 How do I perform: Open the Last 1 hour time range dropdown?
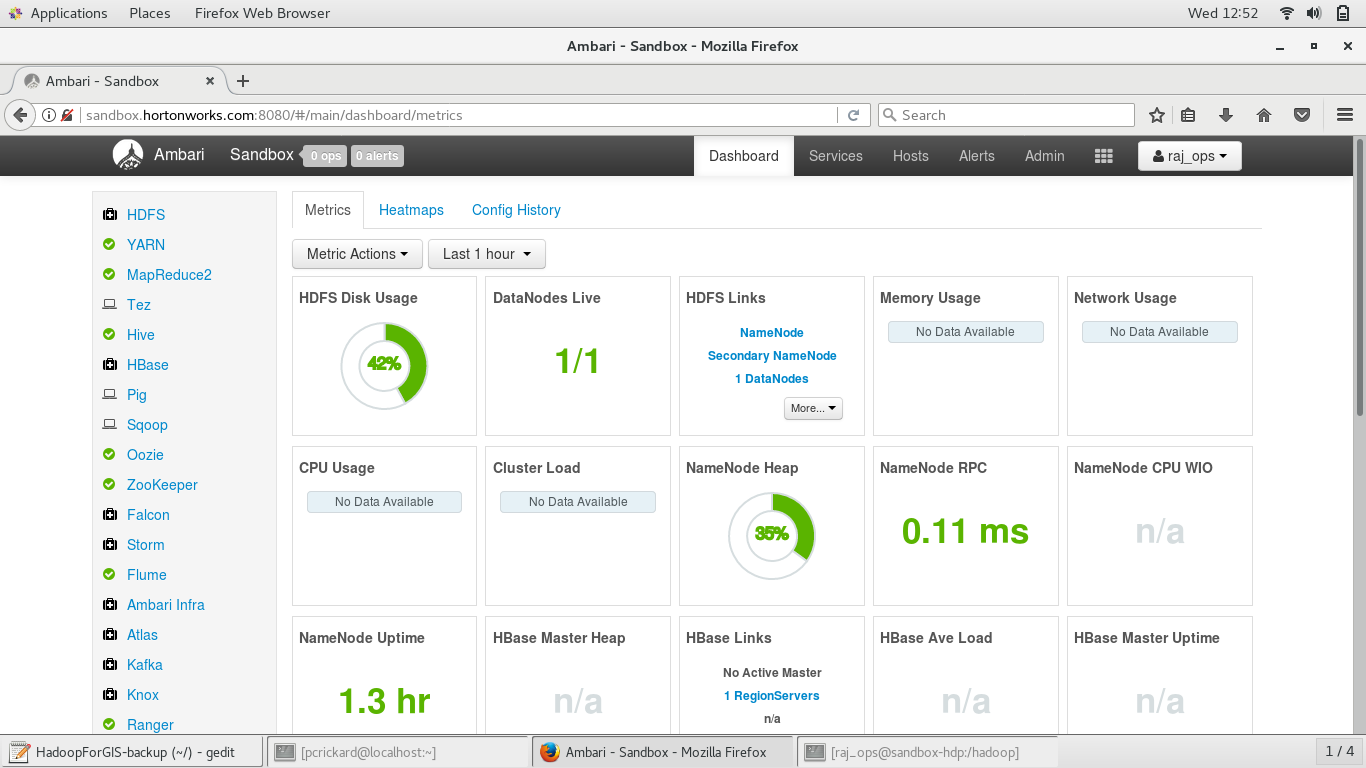(486, 254)
